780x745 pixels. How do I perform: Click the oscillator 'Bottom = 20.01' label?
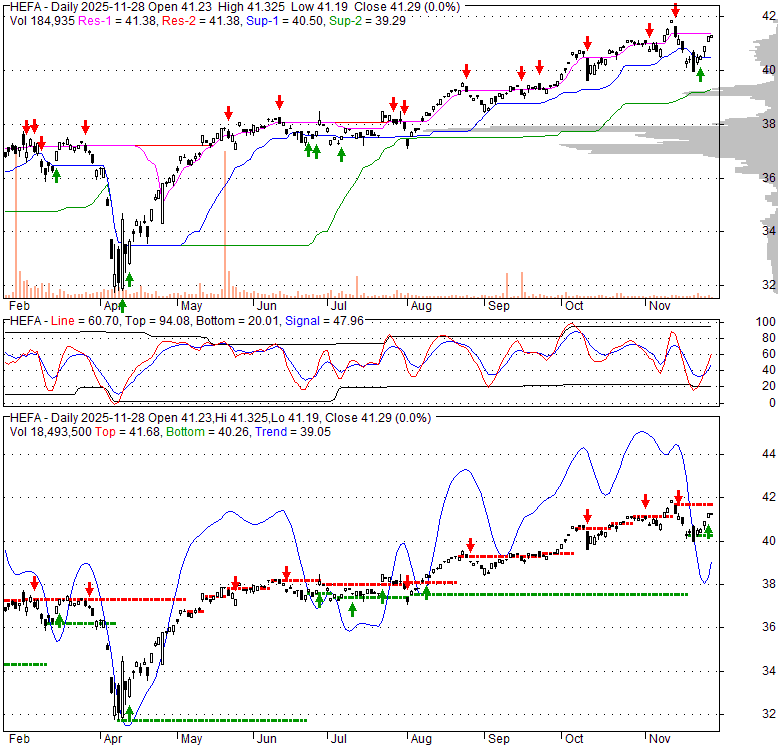click(238, 321)
